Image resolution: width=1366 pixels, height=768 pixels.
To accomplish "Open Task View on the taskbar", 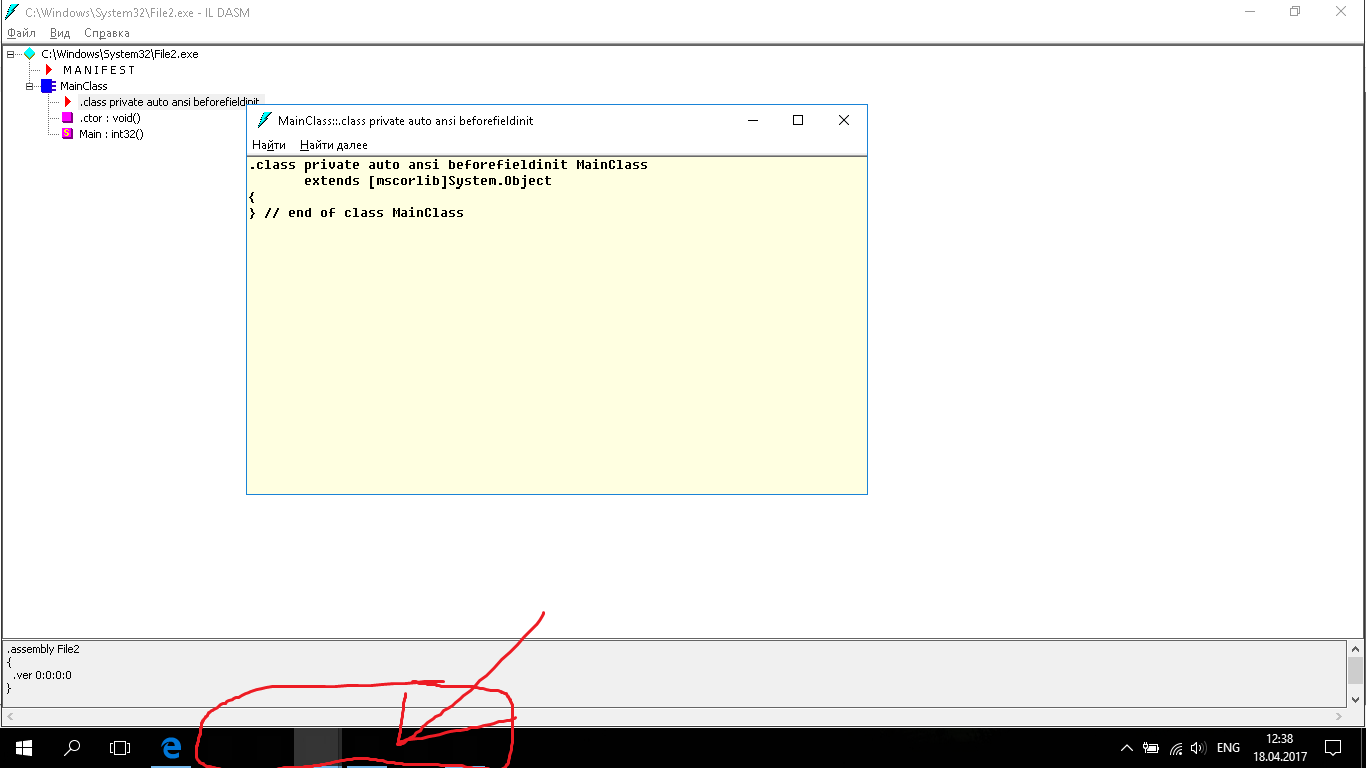I will click(x=120, y=747).
